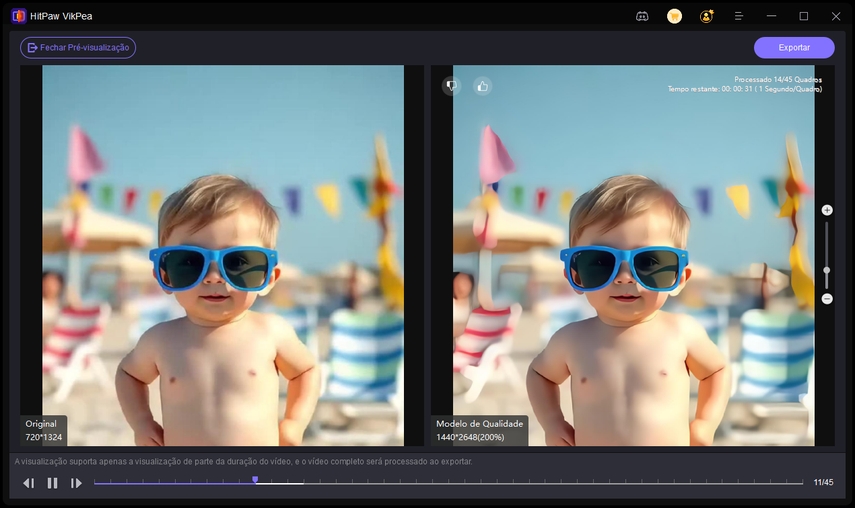Click the Original 720*1324 label
855x508 pixels.
click(x=44, y=431)
